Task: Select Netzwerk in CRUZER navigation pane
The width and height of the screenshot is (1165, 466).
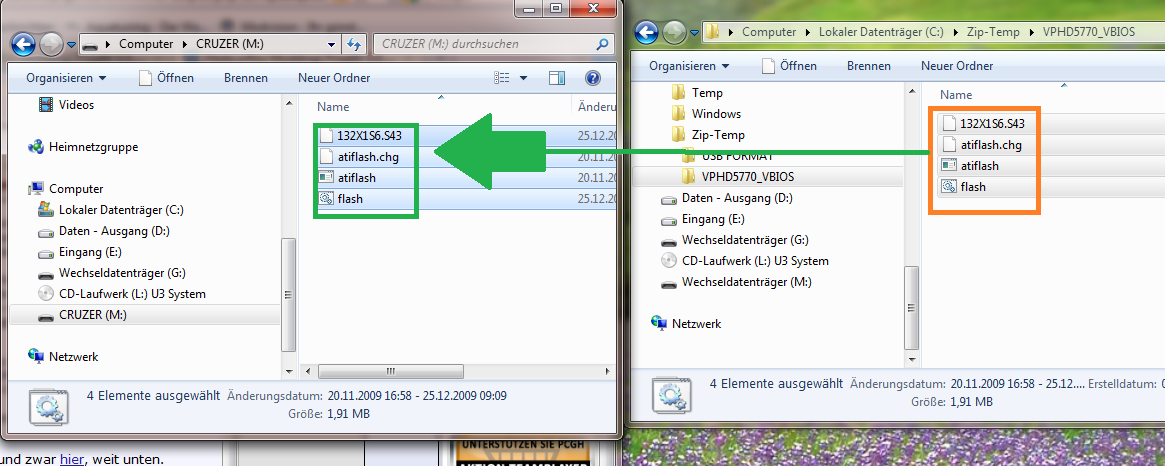Action: coord(63,357)
